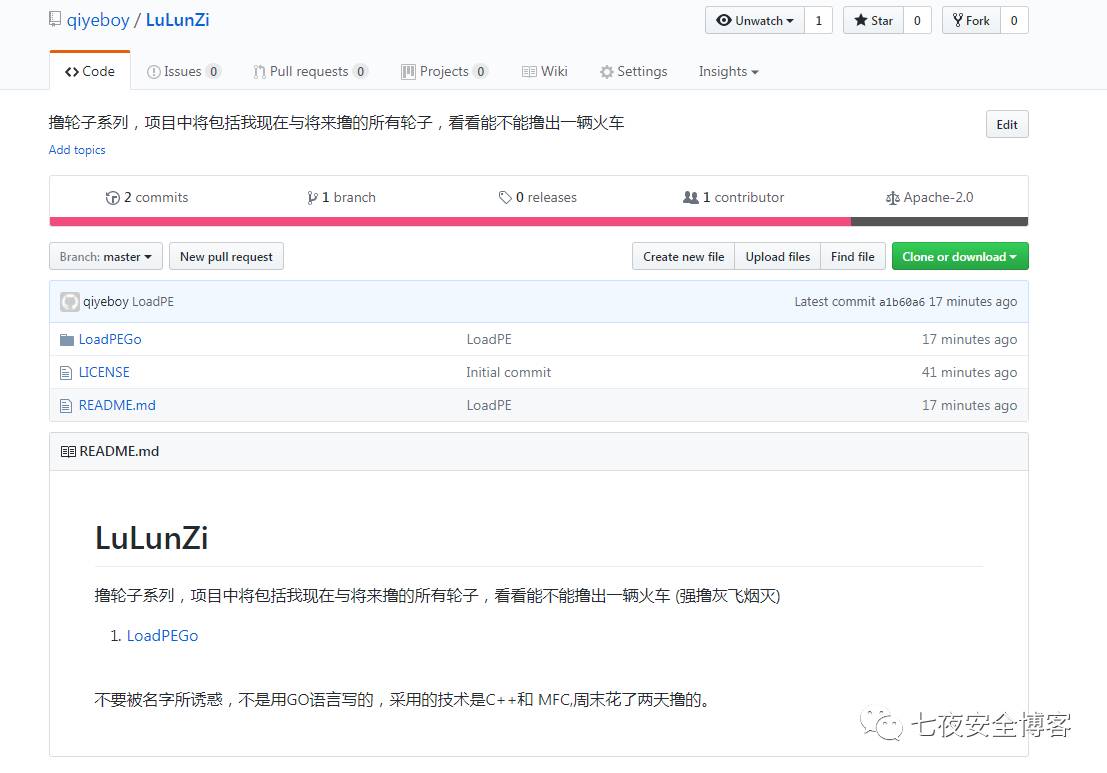Open the LoadPE latest commit message

152,301
